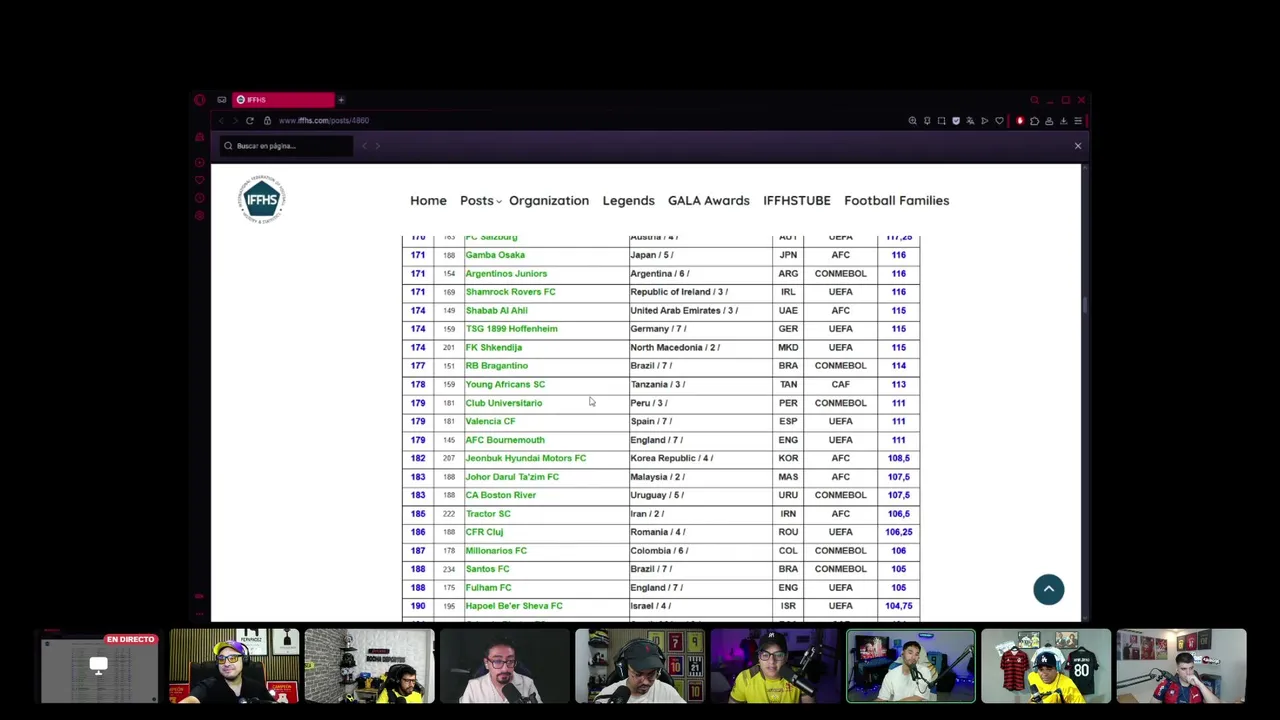Open the Hapoel Be'er Sheva FC link
The image size is (1280, 720).
pyautogui.click(x=513, y=606)
